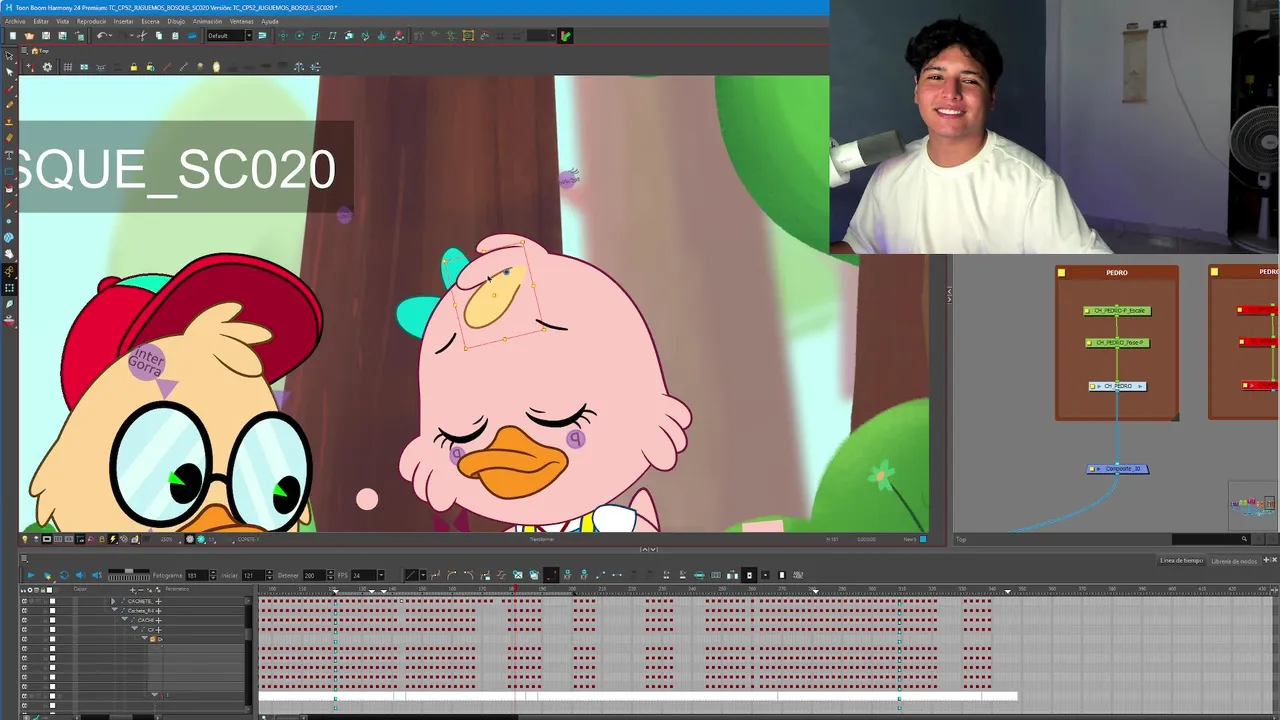The width and height of the screenshot is (1280, 720).
Task: Click the Save scene icon
Action: point(45,36)
